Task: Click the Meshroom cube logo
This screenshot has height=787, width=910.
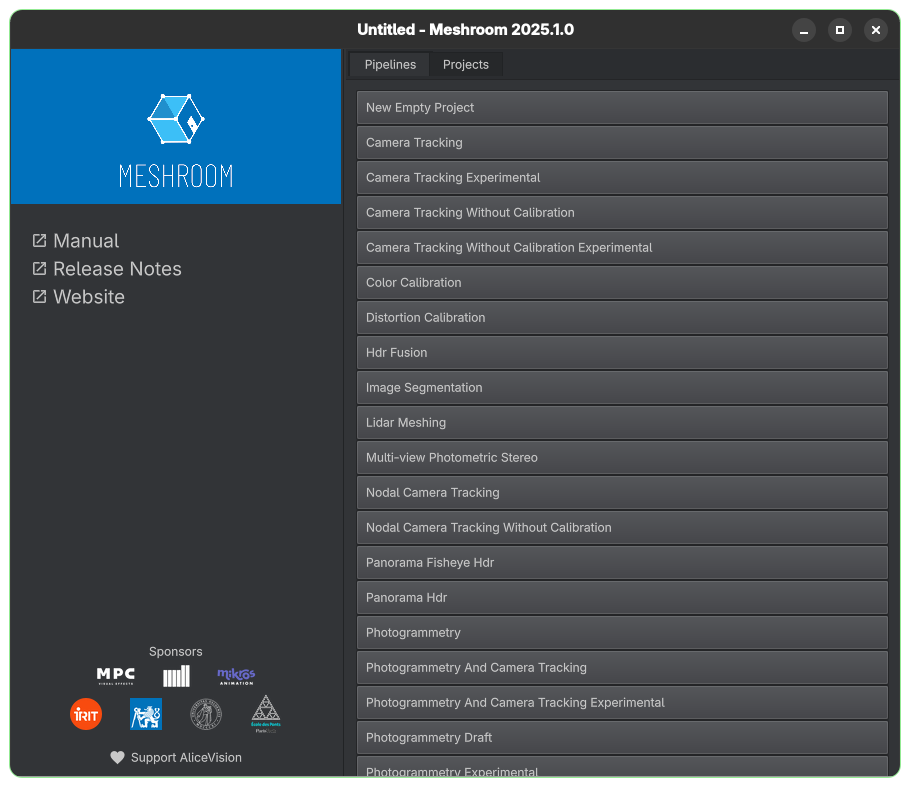Action: point(176,119)
